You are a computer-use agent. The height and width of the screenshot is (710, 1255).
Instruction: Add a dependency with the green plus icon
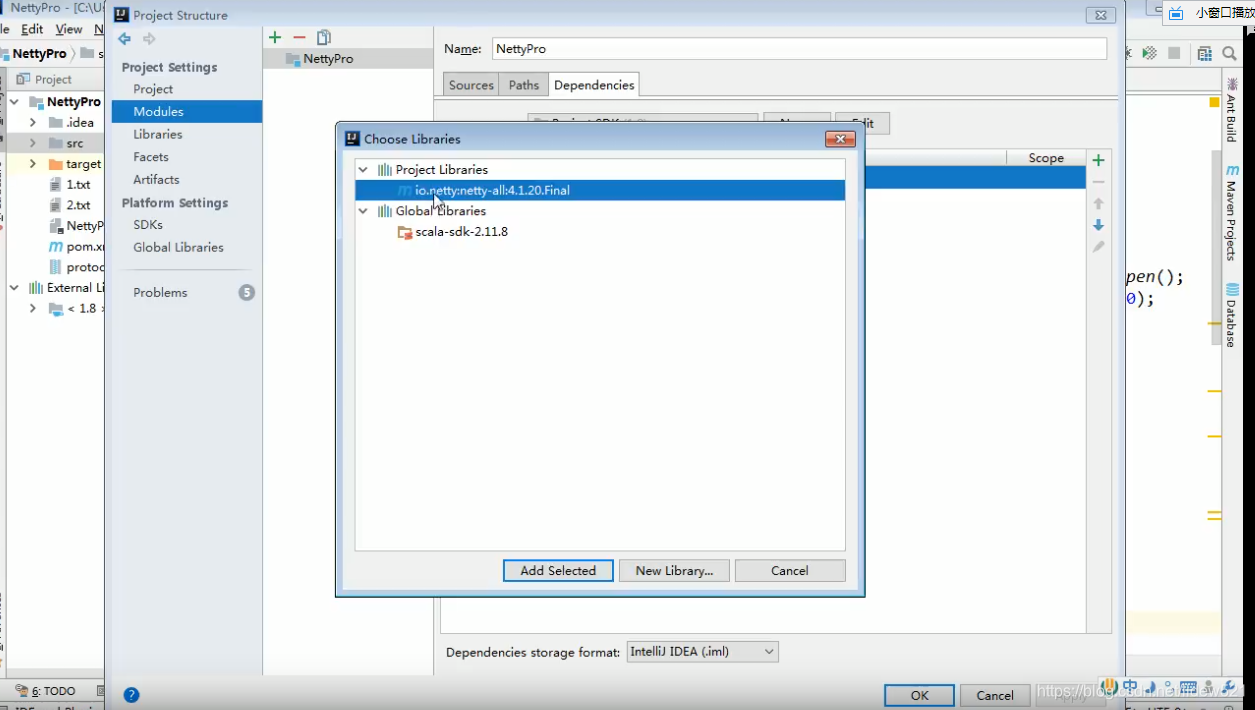click(x=1098, y=160)
